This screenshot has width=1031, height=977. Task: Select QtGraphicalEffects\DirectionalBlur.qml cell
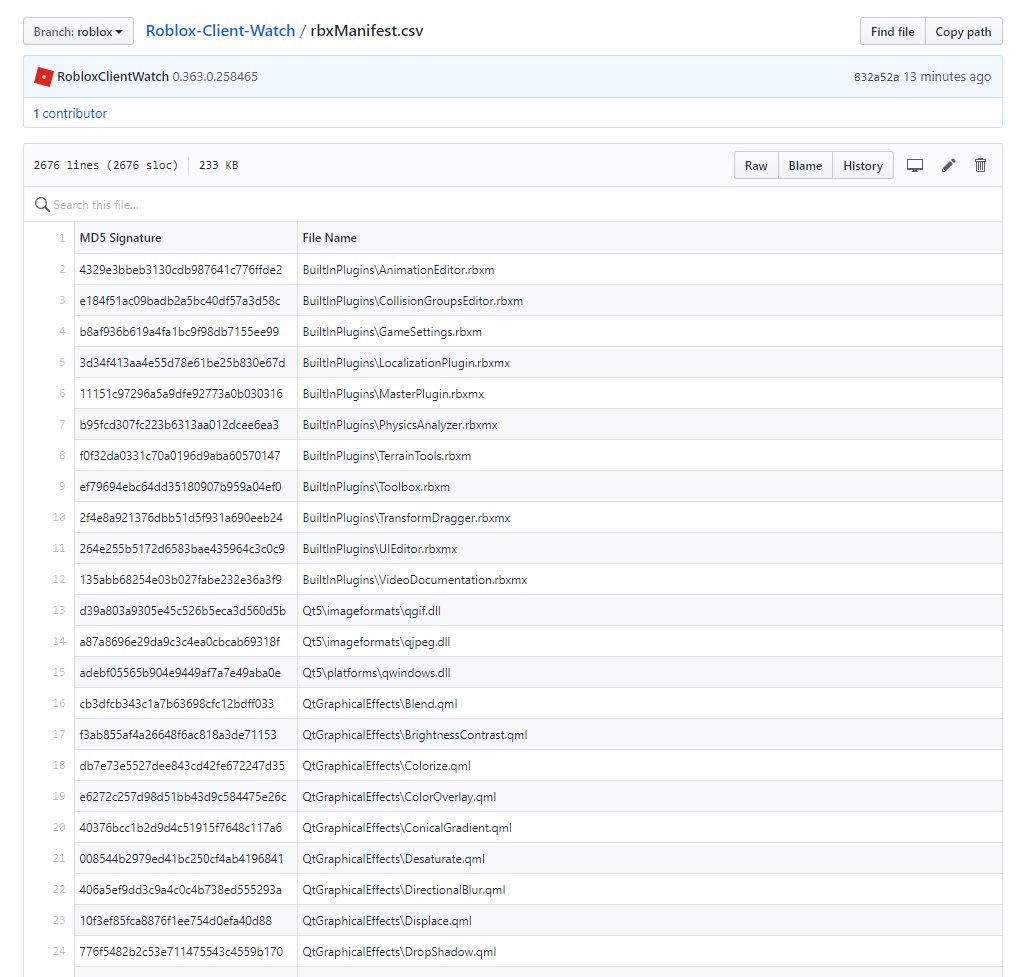(650, 890)
